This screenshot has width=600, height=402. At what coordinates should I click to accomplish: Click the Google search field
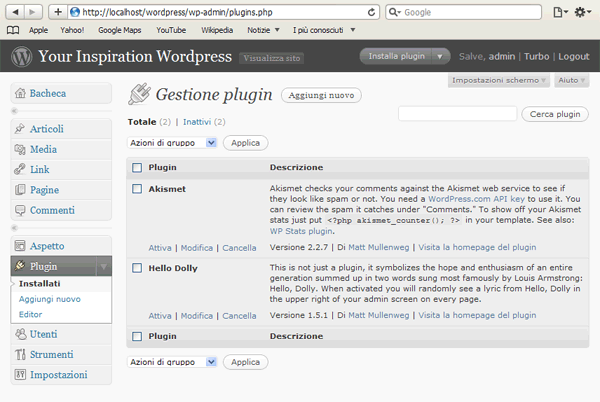464,12
